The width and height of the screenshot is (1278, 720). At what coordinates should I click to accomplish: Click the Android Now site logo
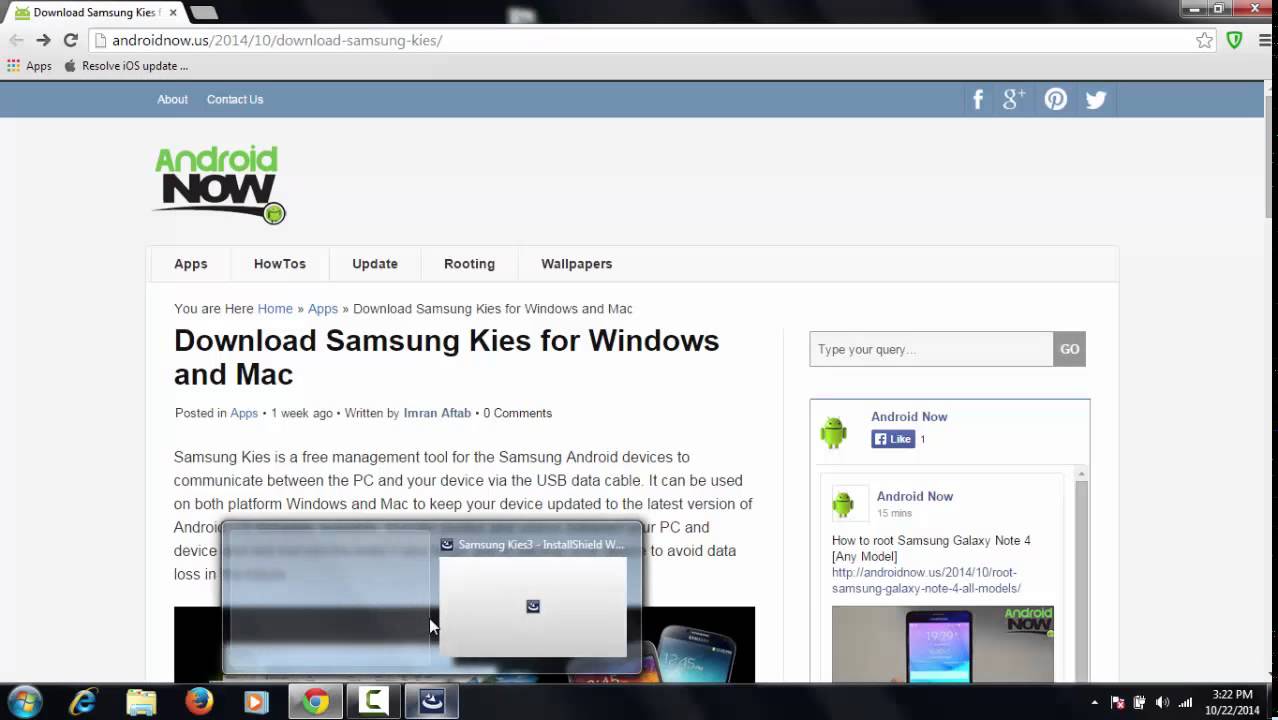(219, 184)
